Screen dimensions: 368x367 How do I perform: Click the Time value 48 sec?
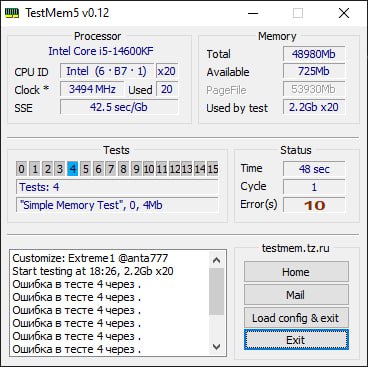click(314, 169)
